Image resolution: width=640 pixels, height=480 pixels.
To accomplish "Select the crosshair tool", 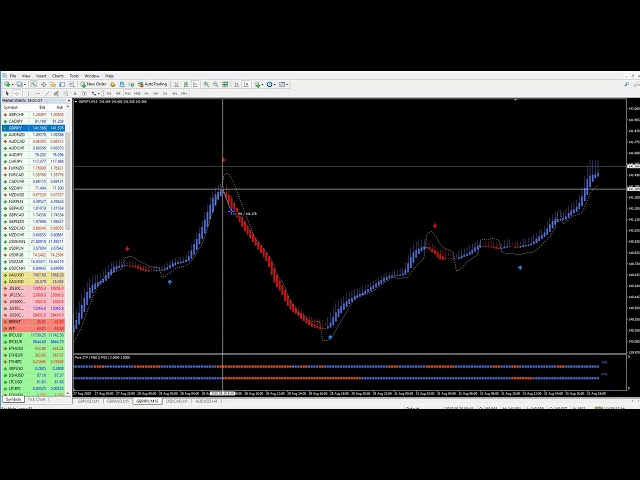I will (x=17, y=93).
